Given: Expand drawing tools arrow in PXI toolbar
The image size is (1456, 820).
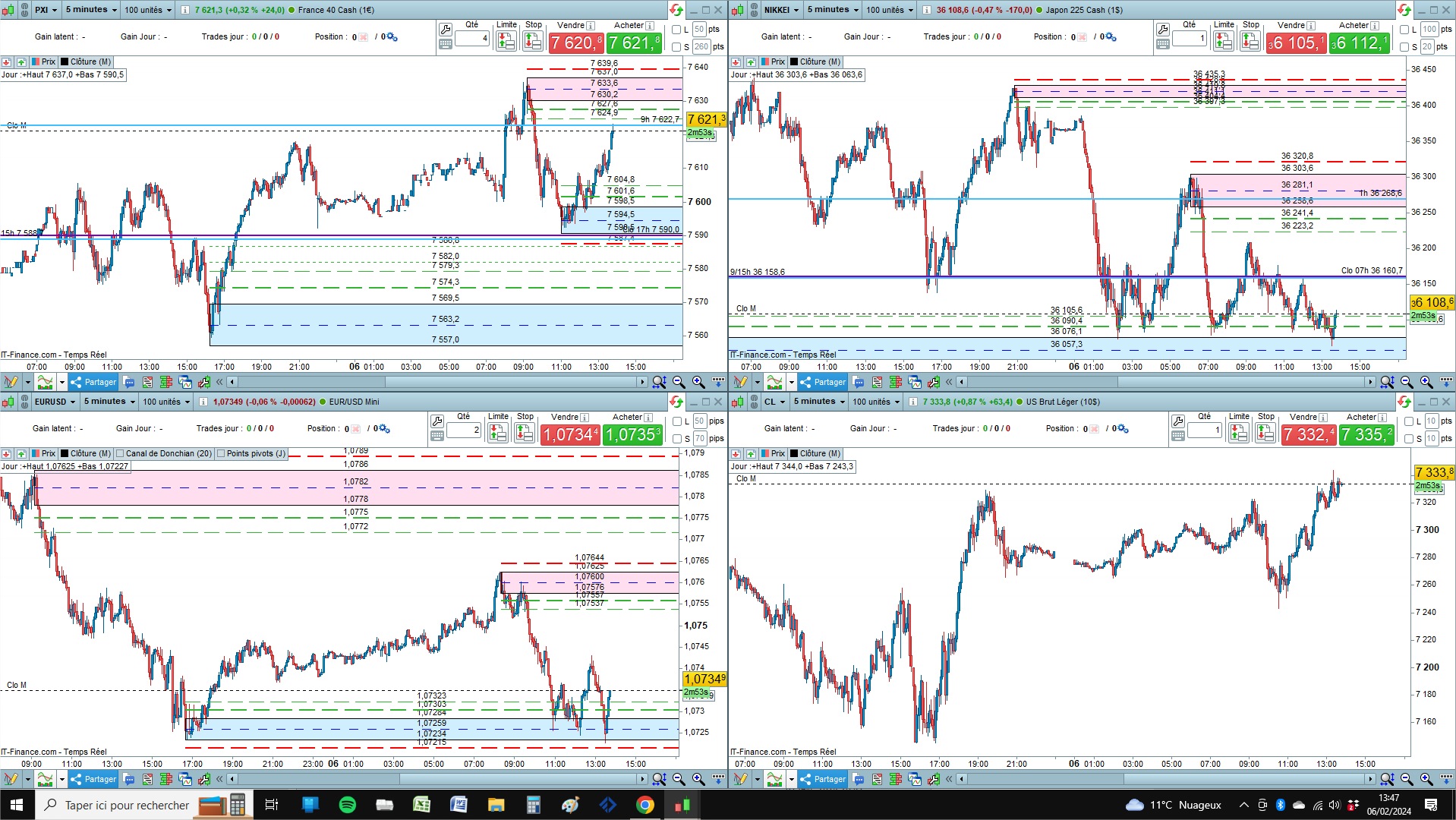Looking at the screenshot, I should [27, 382].
